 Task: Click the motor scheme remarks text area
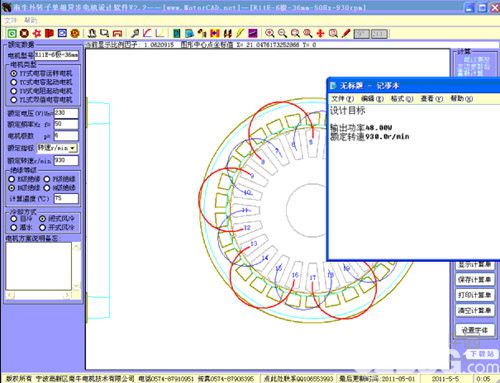point(39,266)
